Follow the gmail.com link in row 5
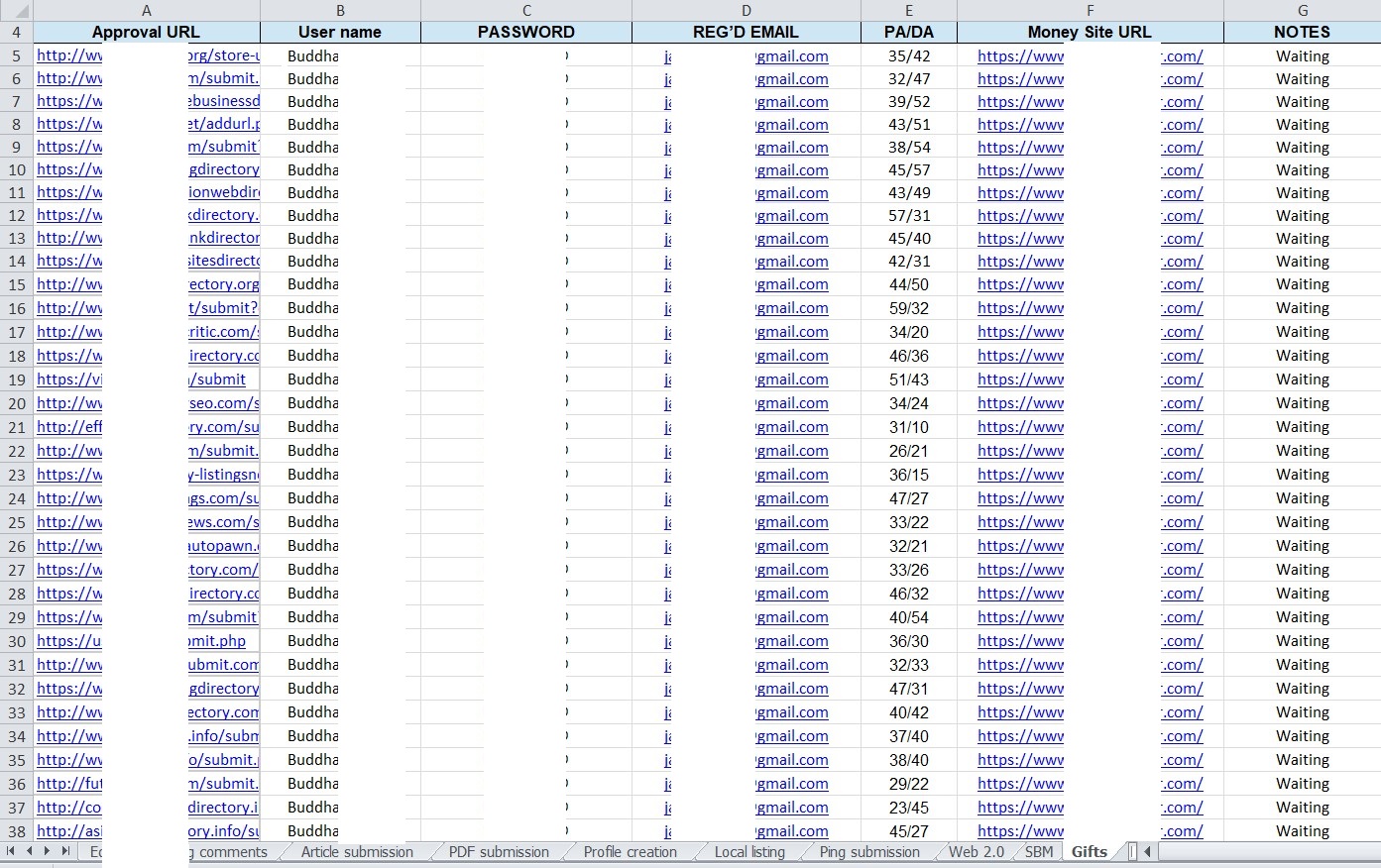The image size is (1381, 868). coord(791,56)
